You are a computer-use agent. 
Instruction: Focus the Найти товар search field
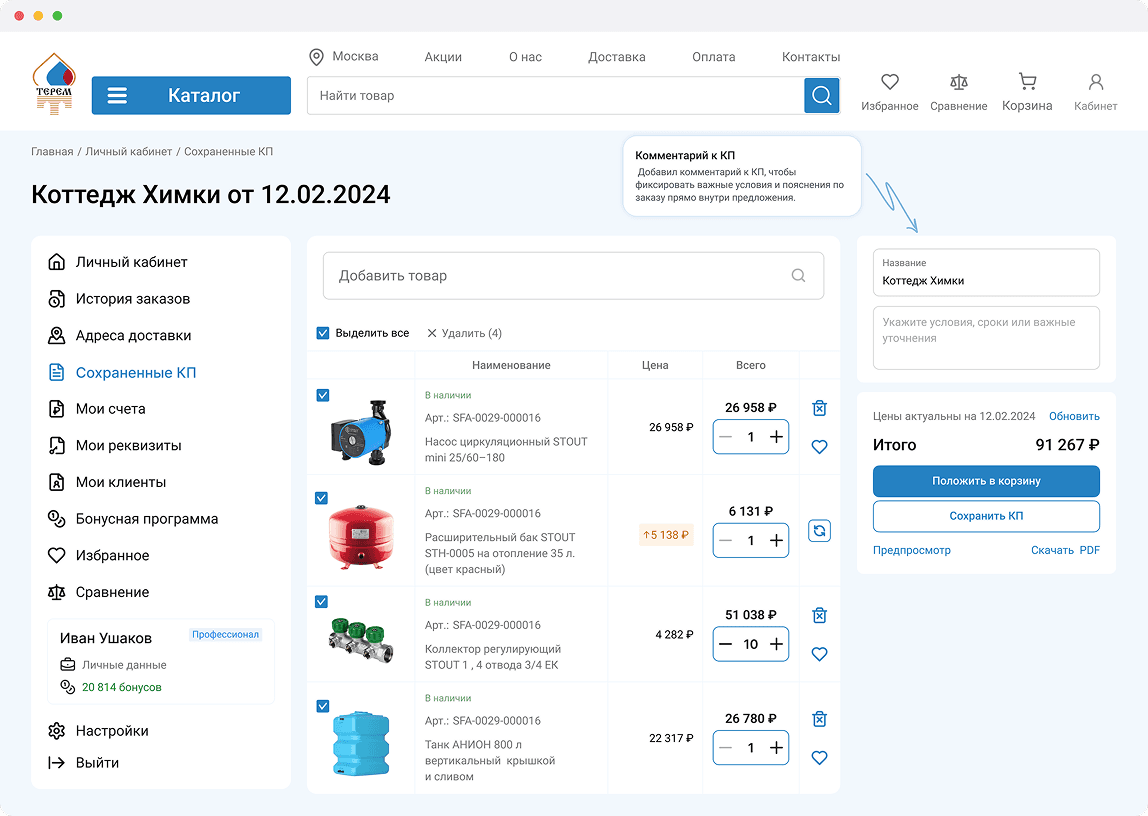pos(556,95)
